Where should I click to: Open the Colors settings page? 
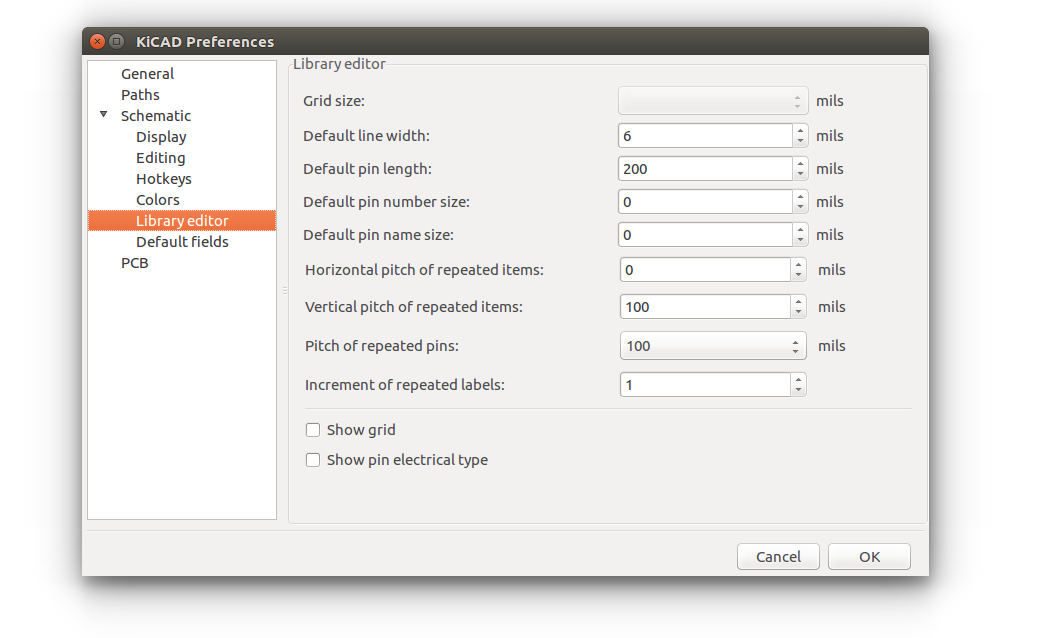pos(158,200)
